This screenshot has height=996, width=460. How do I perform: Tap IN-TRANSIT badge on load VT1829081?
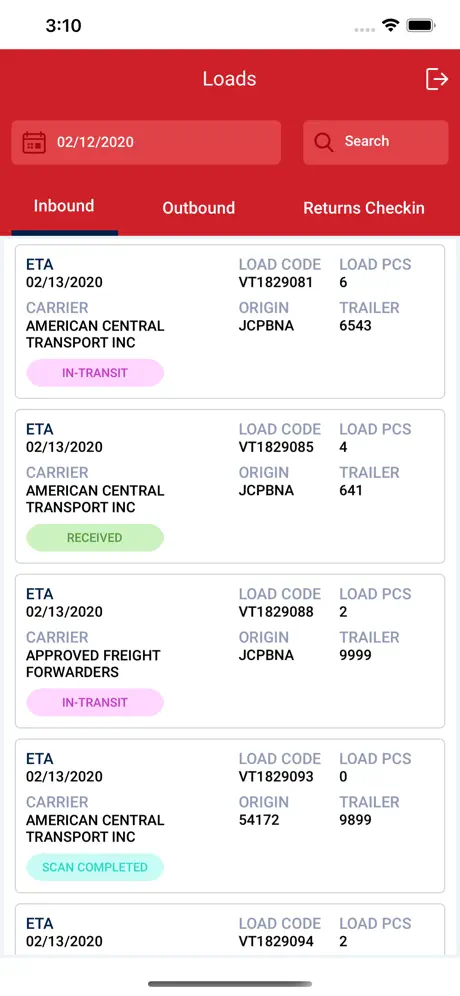(x=95, y=373)
